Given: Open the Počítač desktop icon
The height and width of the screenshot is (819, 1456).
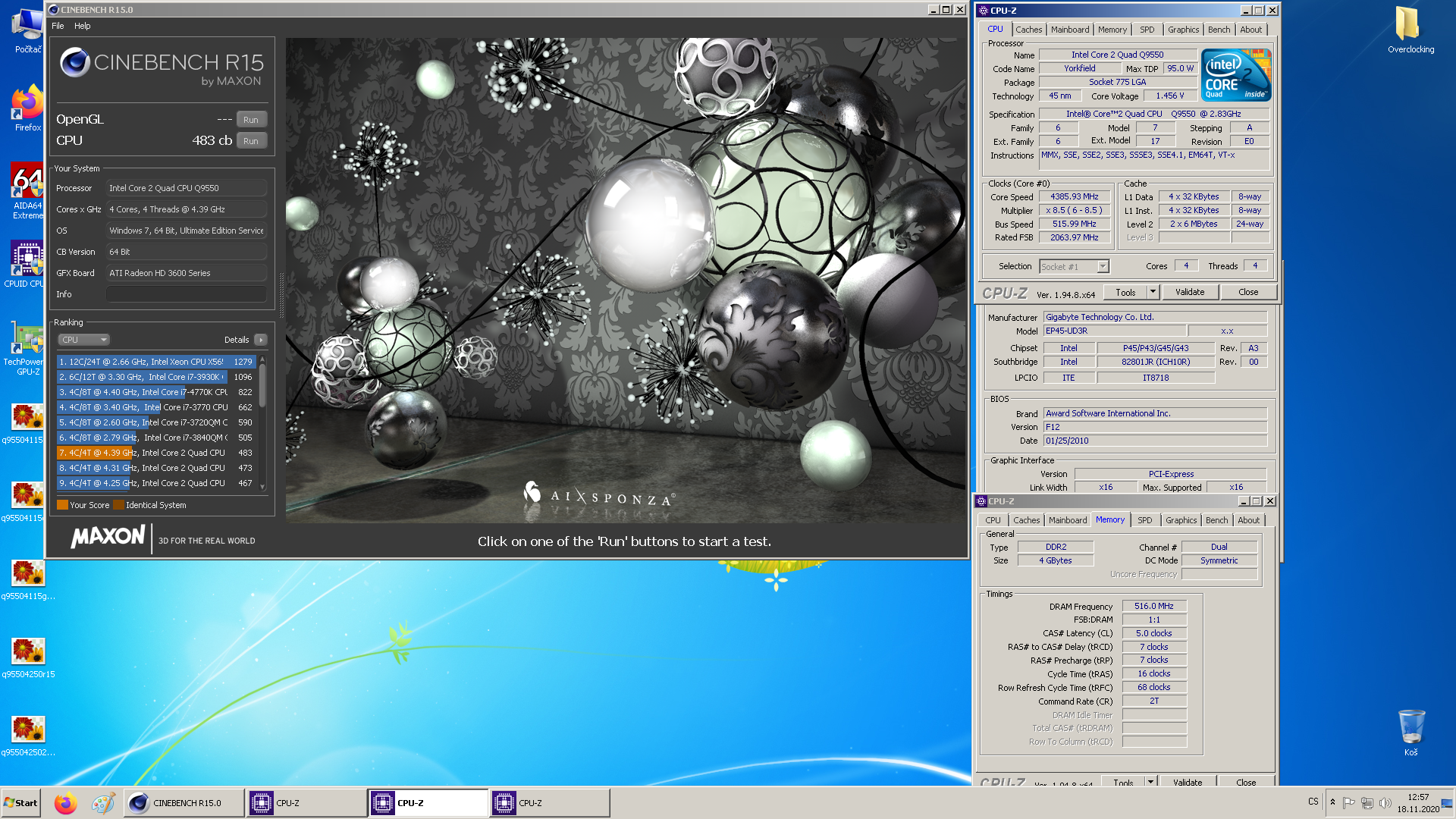Looking at the screenshot, I should [x=27, y=30].
